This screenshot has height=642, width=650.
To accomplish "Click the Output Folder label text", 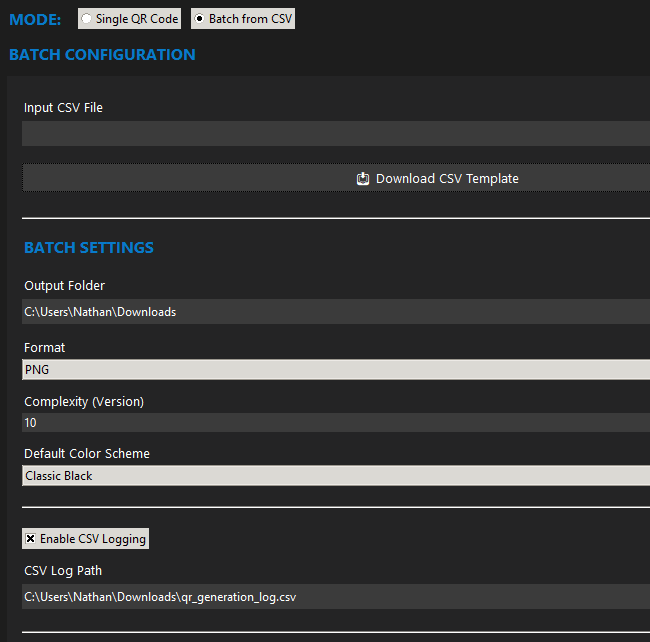I will click(x=64, y=285).
